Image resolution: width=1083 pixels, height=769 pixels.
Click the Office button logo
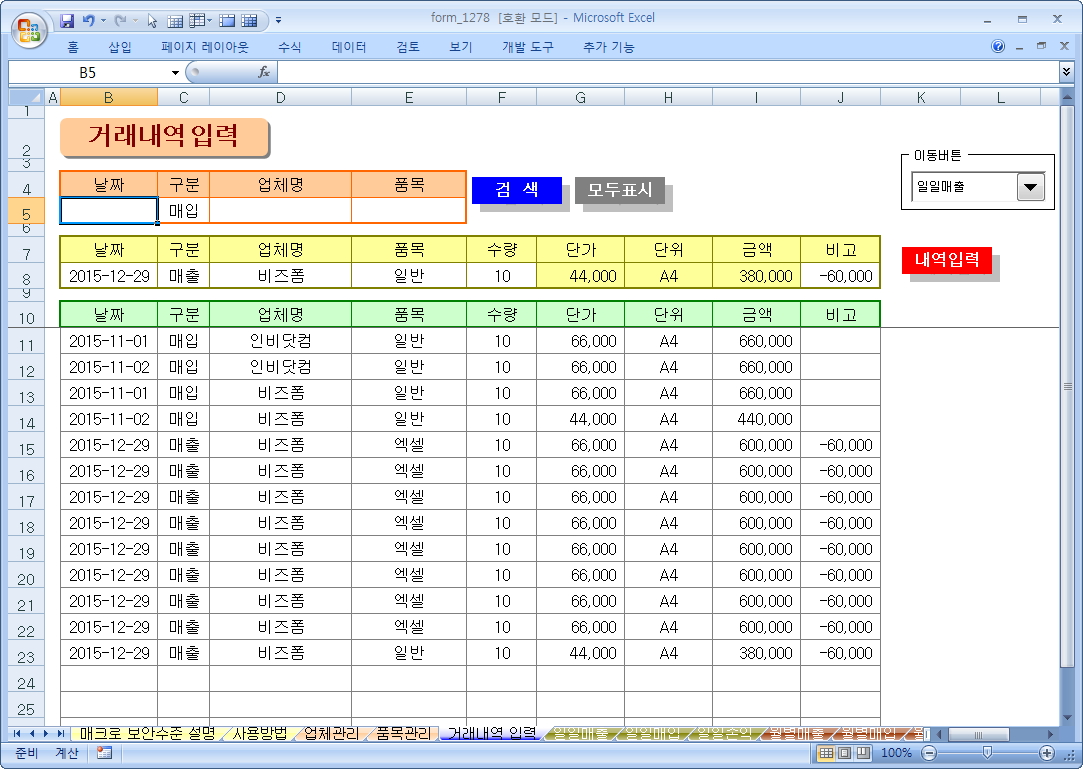[28, 30]
